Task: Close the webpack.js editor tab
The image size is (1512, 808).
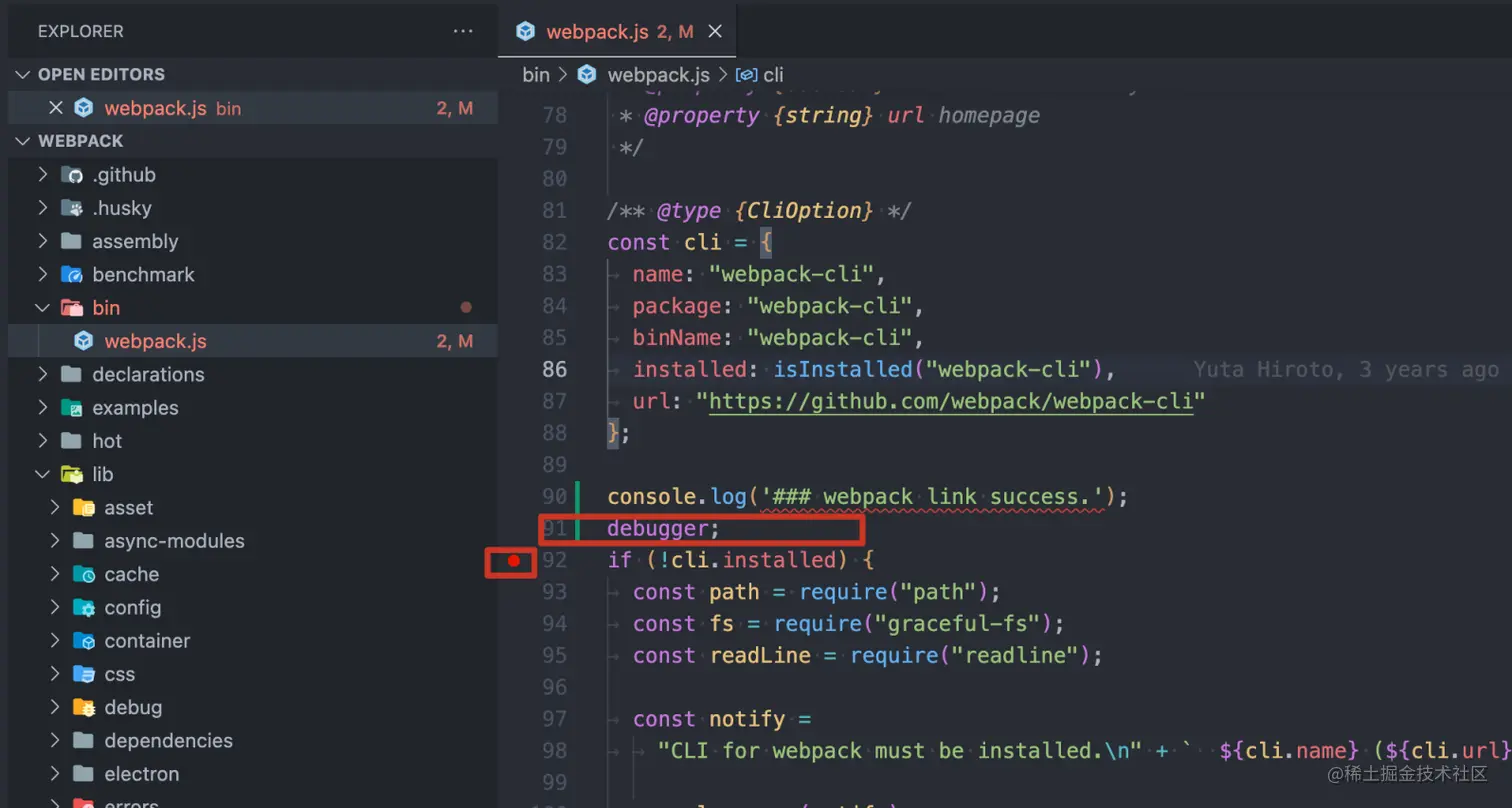Action: pos(715,31)
